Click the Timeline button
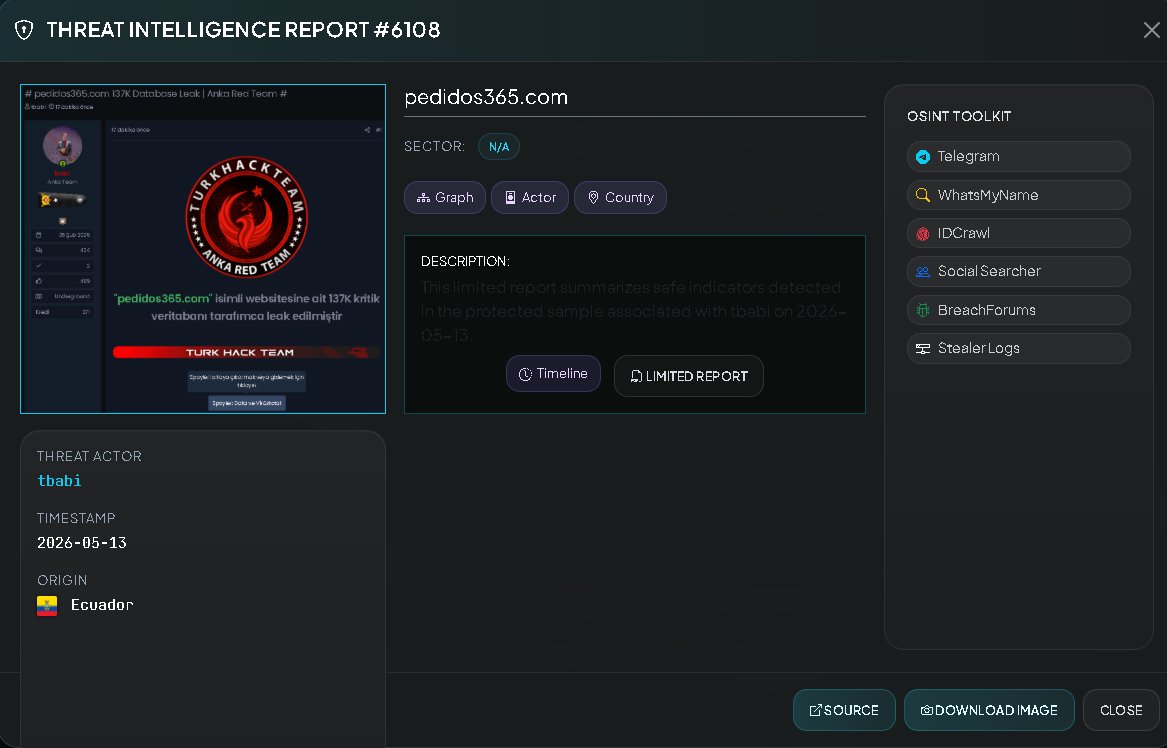Screen dimensions: 1167x748 553,374
